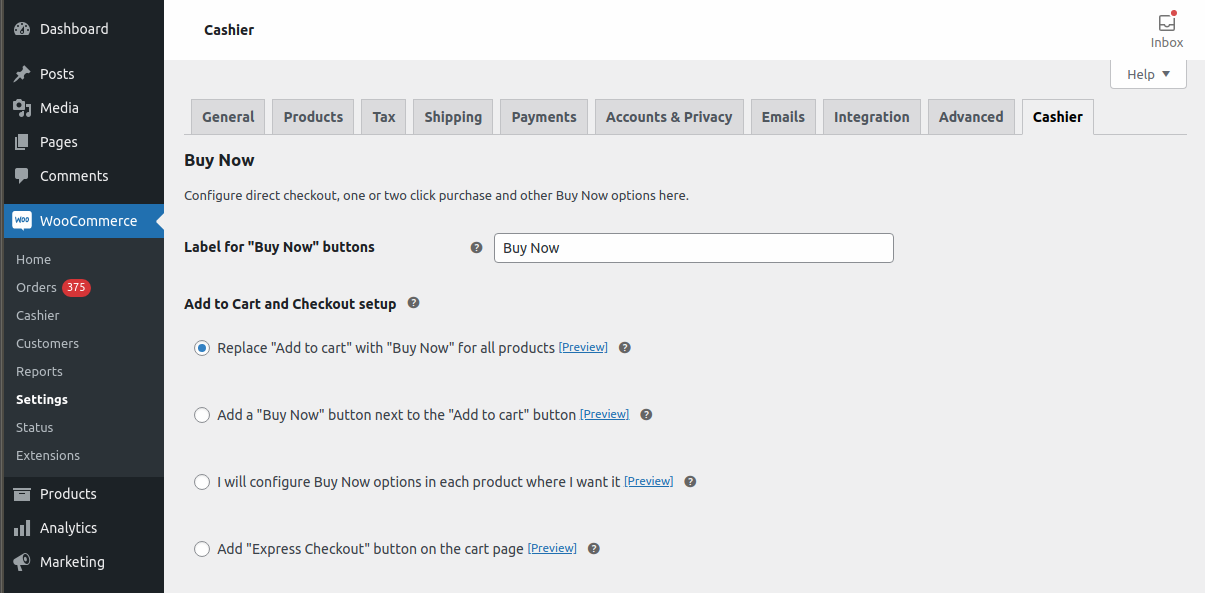Click the Comments bubble icon

point(22,176)
